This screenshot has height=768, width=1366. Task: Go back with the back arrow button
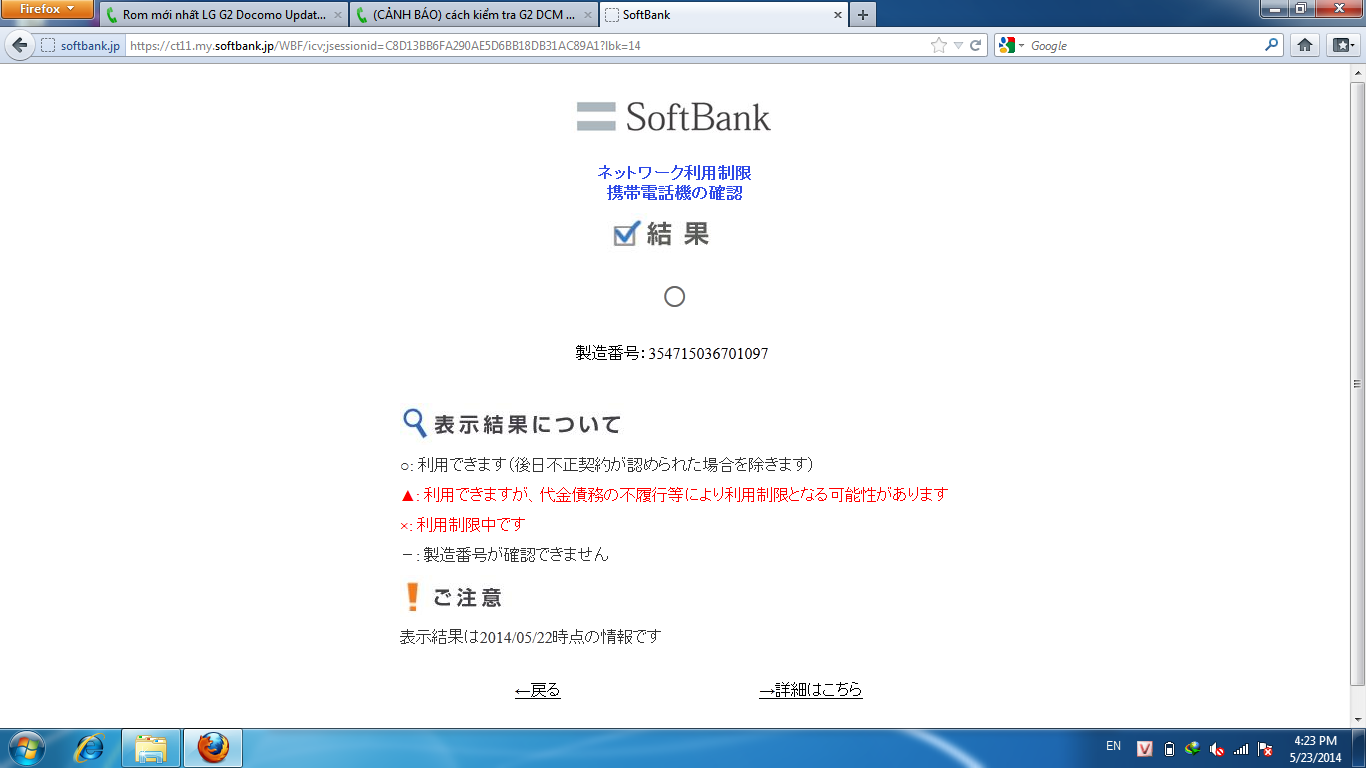tap(19, 45)
